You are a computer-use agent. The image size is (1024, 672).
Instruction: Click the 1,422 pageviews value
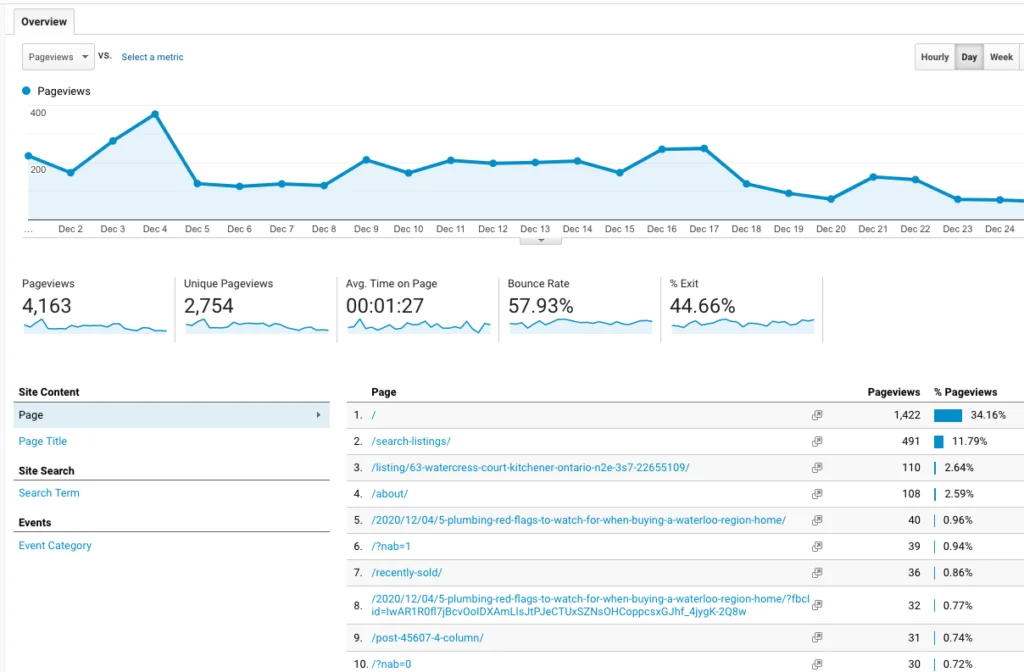[907, 415]
